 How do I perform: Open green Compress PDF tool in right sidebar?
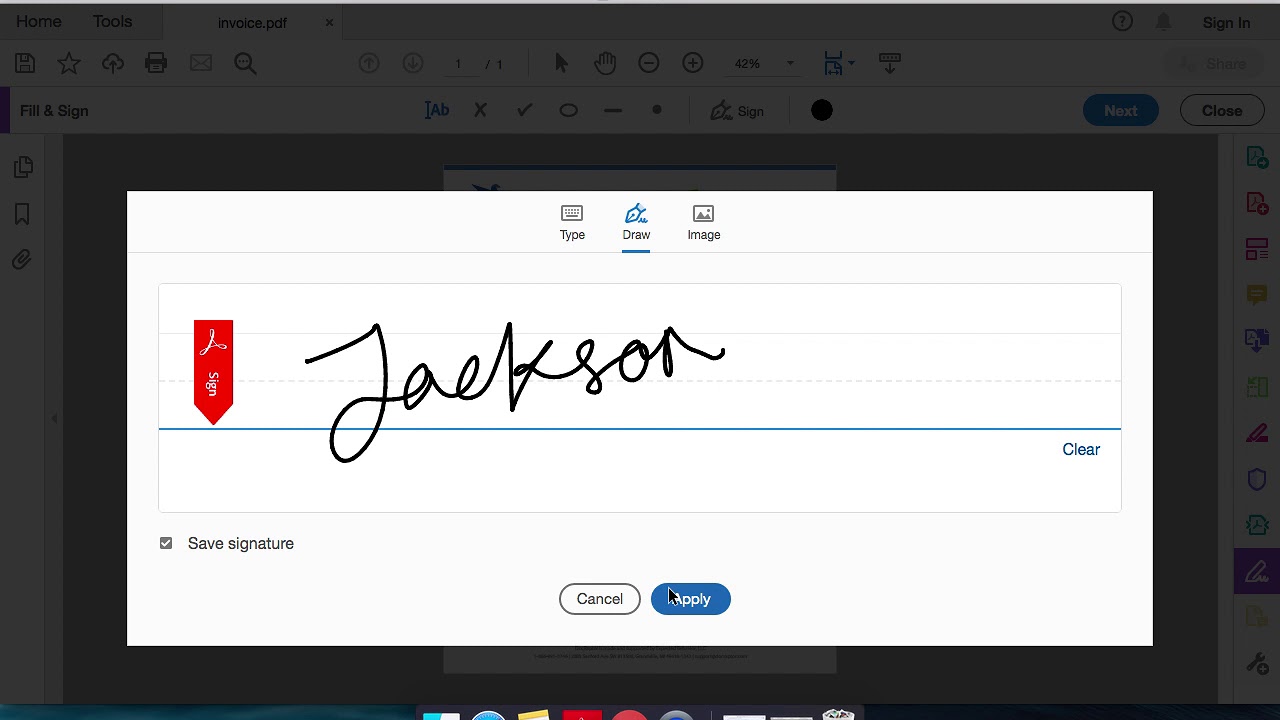point(1257,525)
